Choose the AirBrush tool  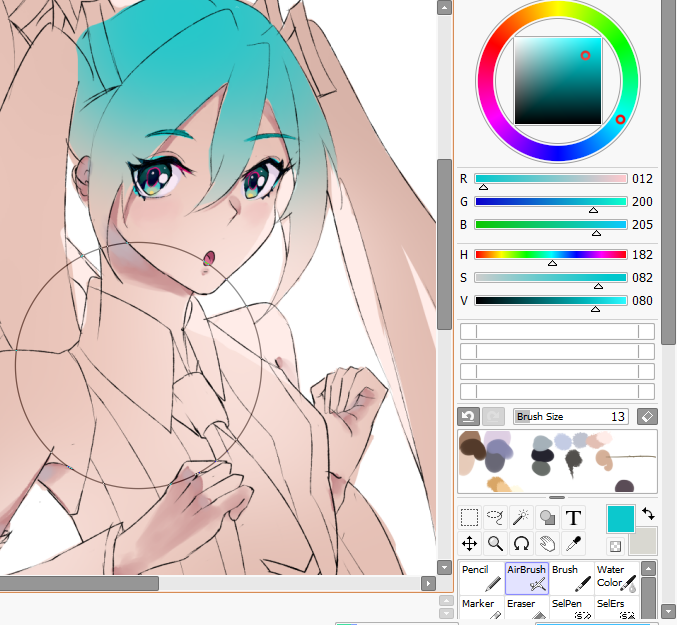click(x=527, y=578)
